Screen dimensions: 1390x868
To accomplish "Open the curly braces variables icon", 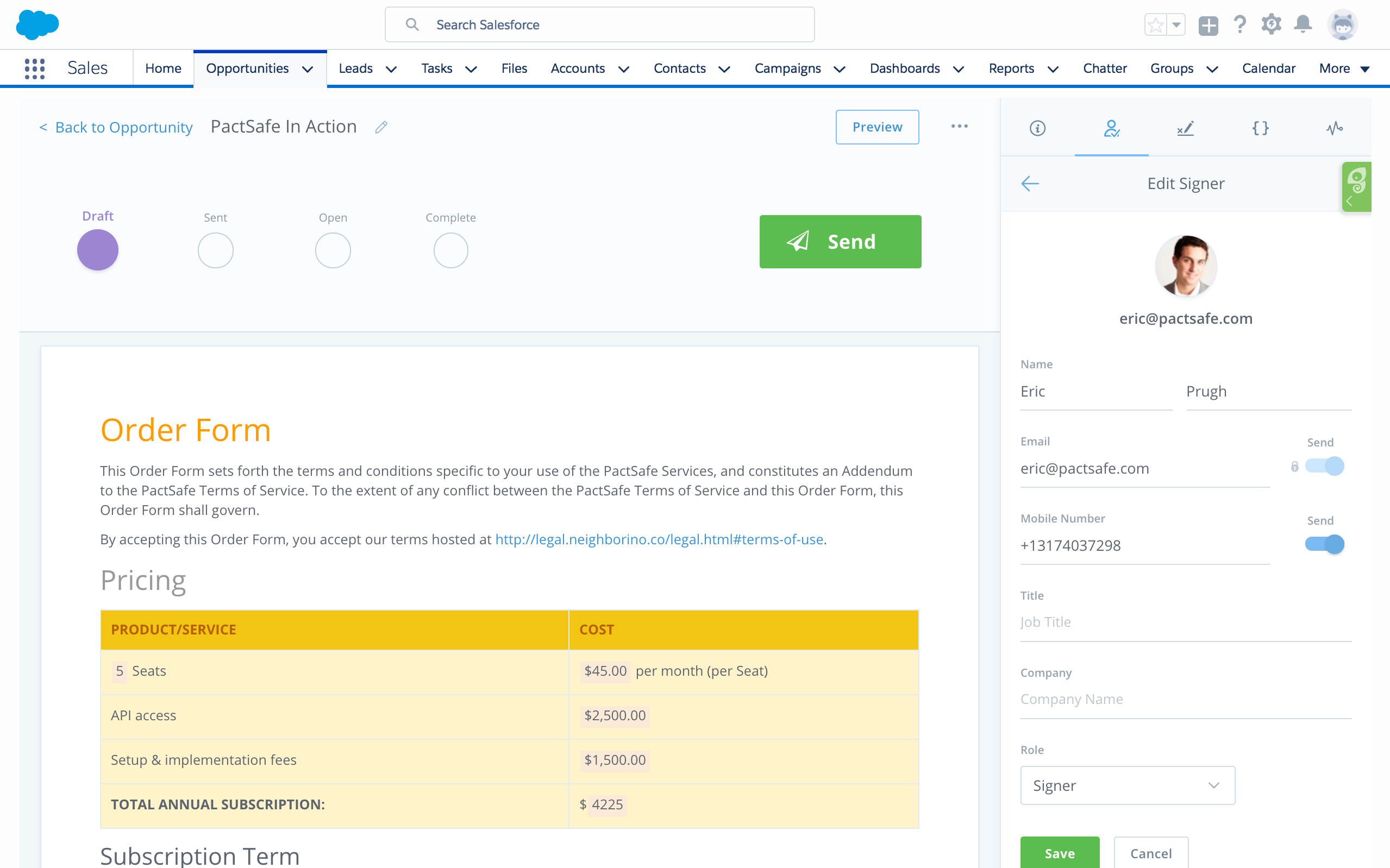I will 1260,128.
